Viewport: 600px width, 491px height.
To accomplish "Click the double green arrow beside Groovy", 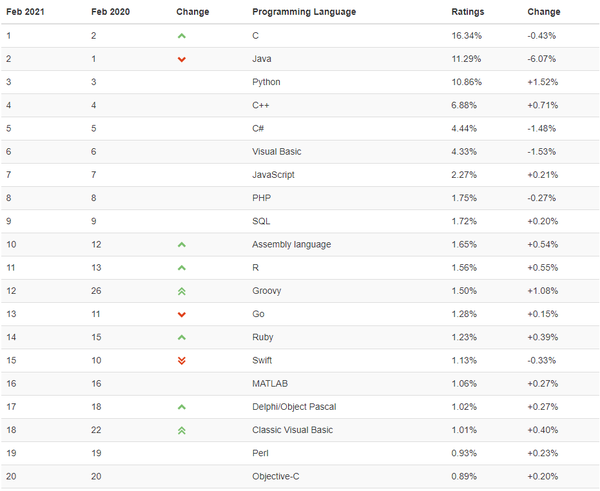I will click(x=181, y=291).
